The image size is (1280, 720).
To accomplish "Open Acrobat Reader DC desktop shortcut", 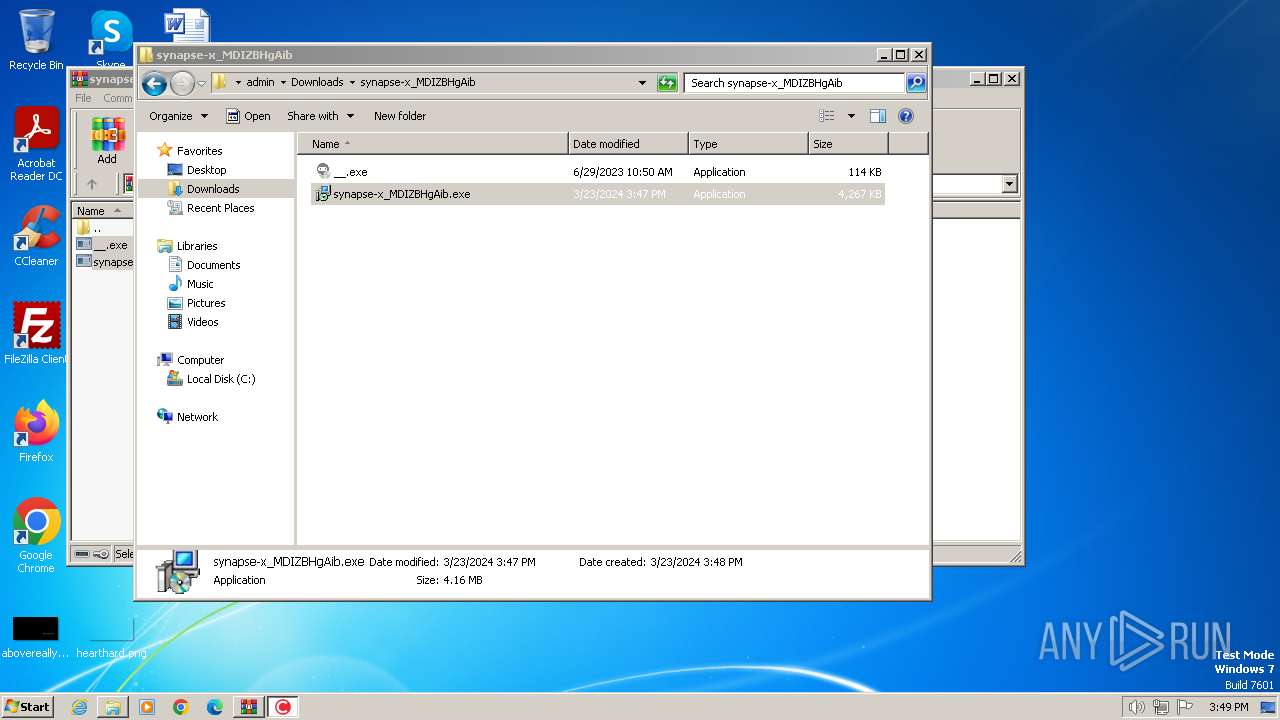I will pyautogui.click(x=36, y=145).
